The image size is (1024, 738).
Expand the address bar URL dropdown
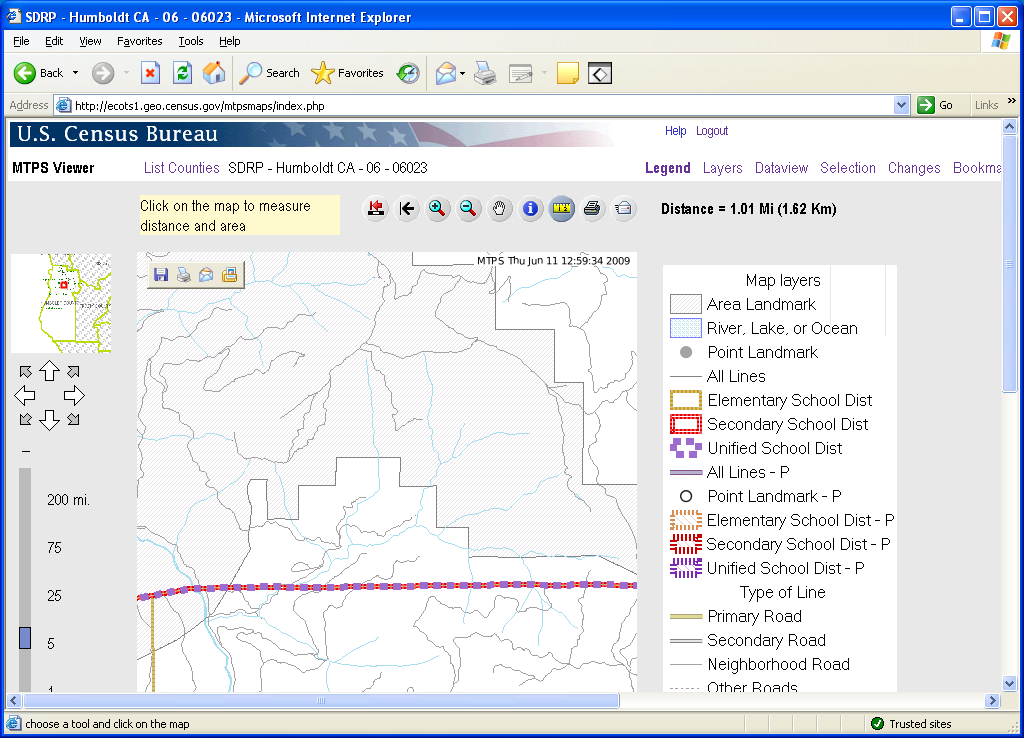901,105
